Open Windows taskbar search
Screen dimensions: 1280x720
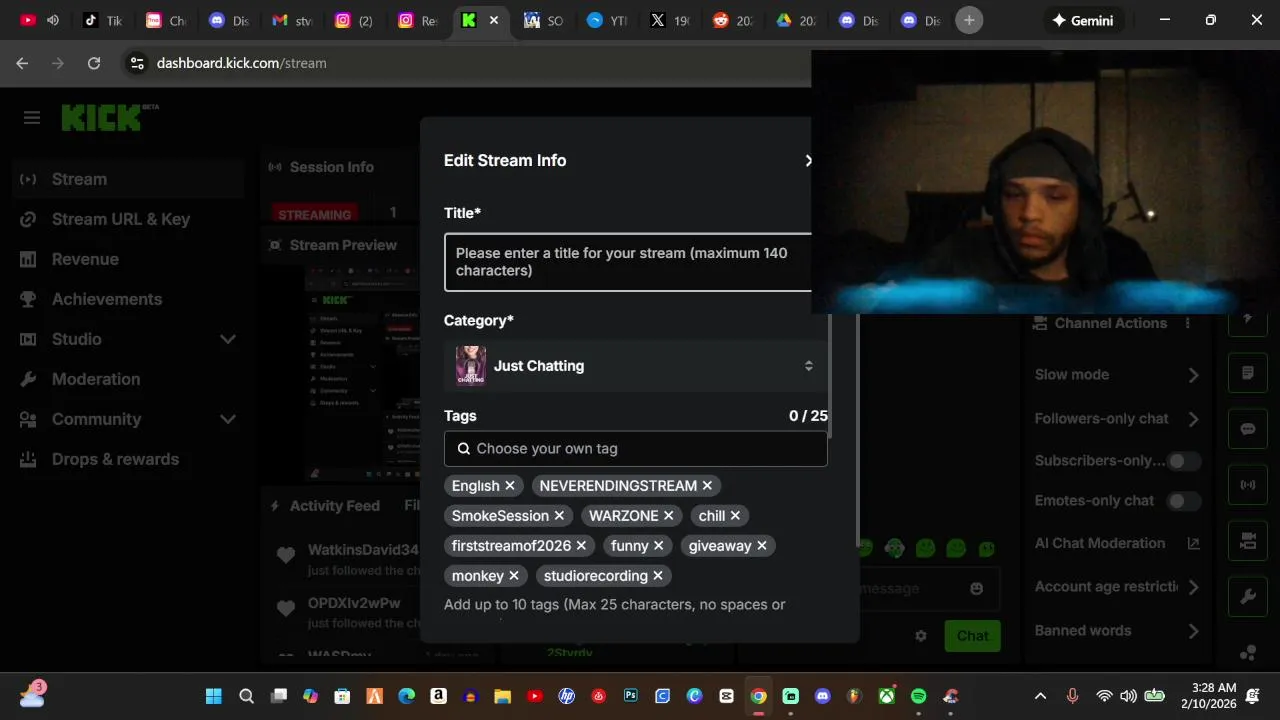(246, 696)
